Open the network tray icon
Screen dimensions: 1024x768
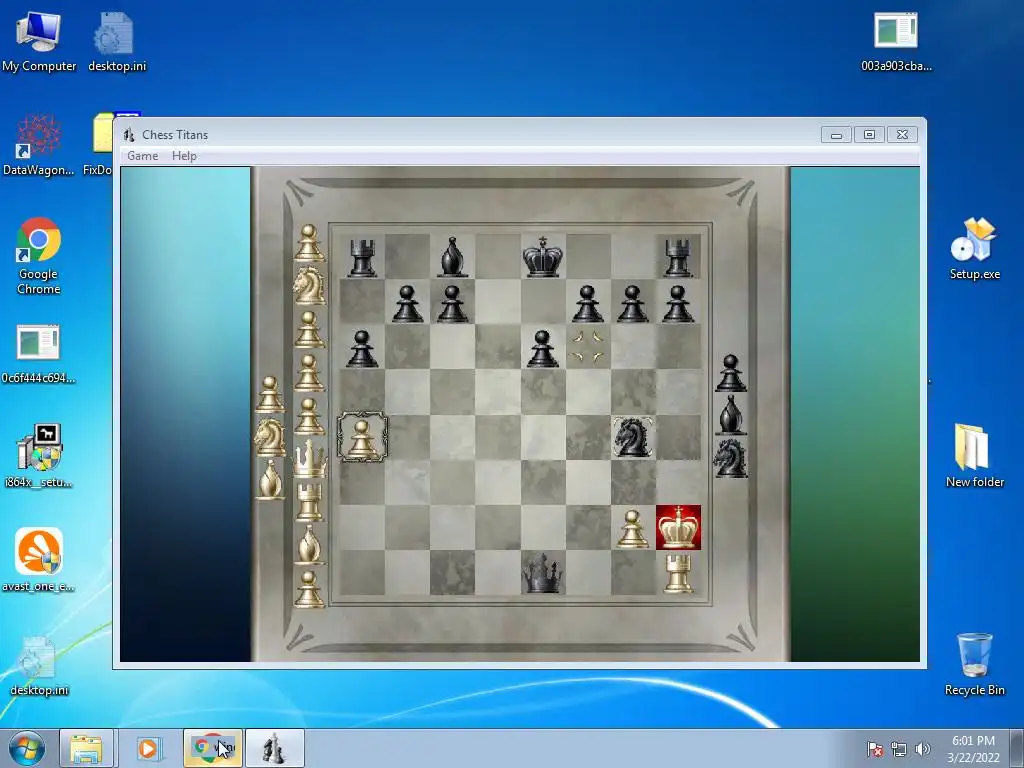pyautogui.click(x=899, y=749)
